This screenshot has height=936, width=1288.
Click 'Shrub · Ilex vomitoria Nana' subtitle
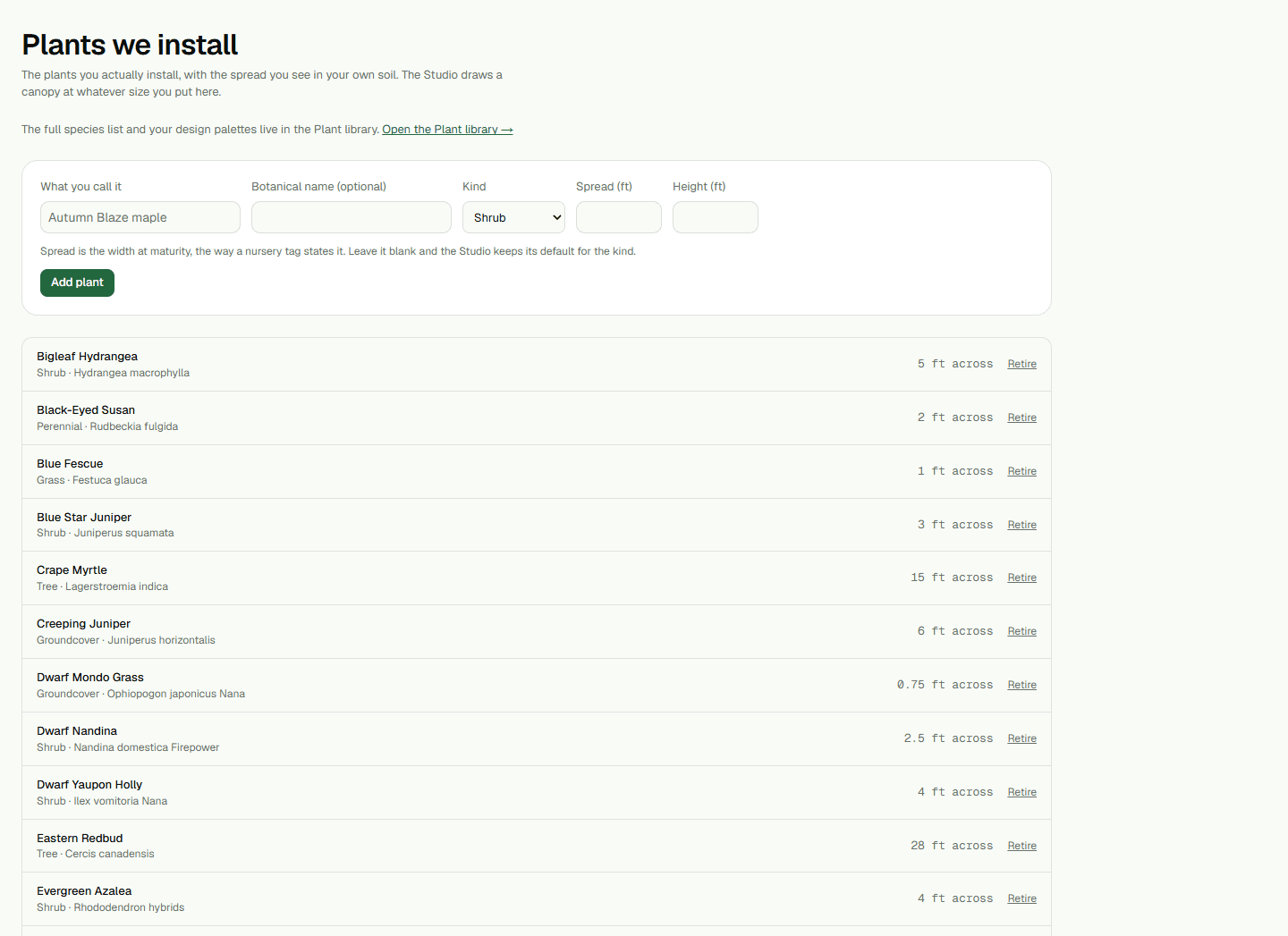click(102, 801)
